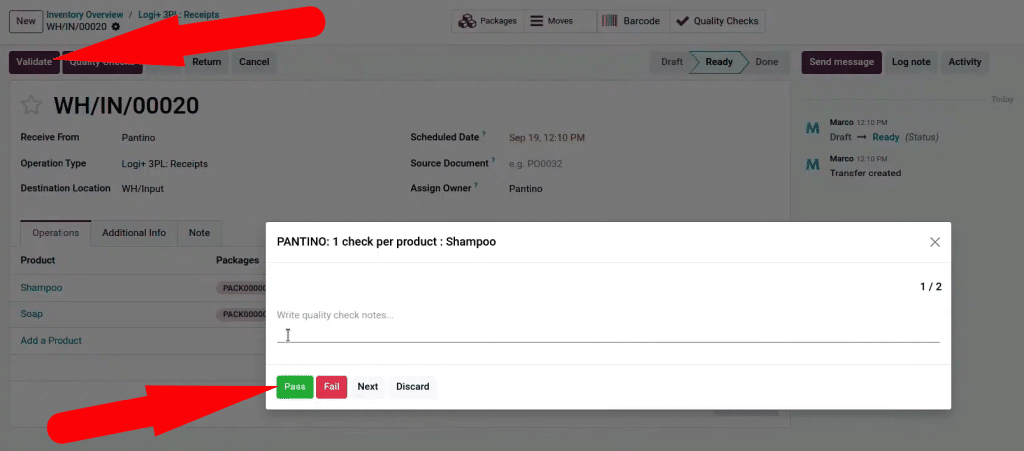1024x451 pixels.
Task: Click the Assign Owner Pantino field
Action: 526,189
